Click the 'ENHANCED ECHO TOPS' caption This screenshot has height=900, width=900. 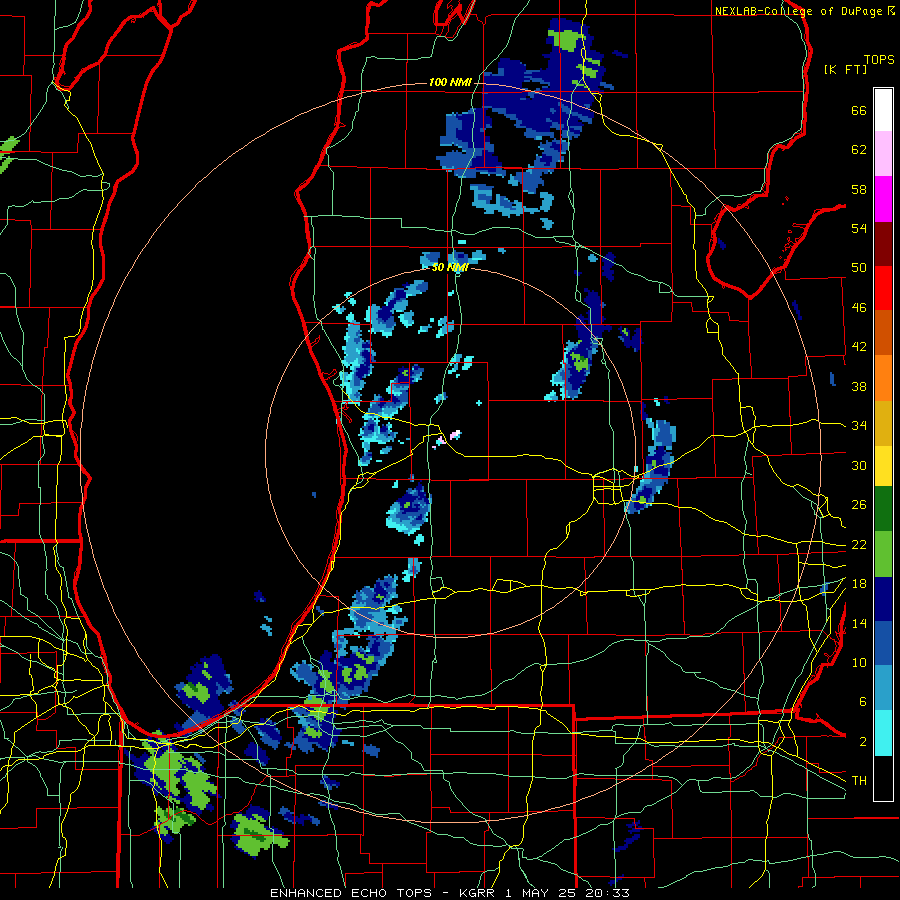click(x=350, y=893)
